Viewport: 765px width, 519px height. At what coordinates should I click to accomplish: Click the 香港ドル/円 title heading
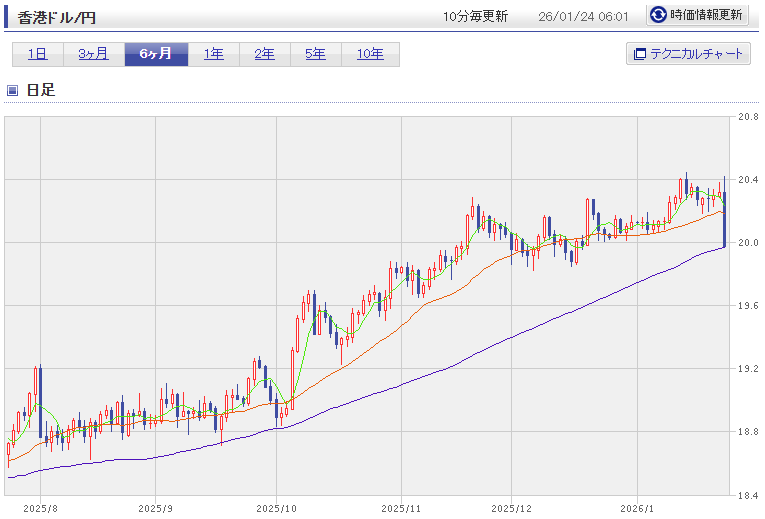click(x=57, y=17)
